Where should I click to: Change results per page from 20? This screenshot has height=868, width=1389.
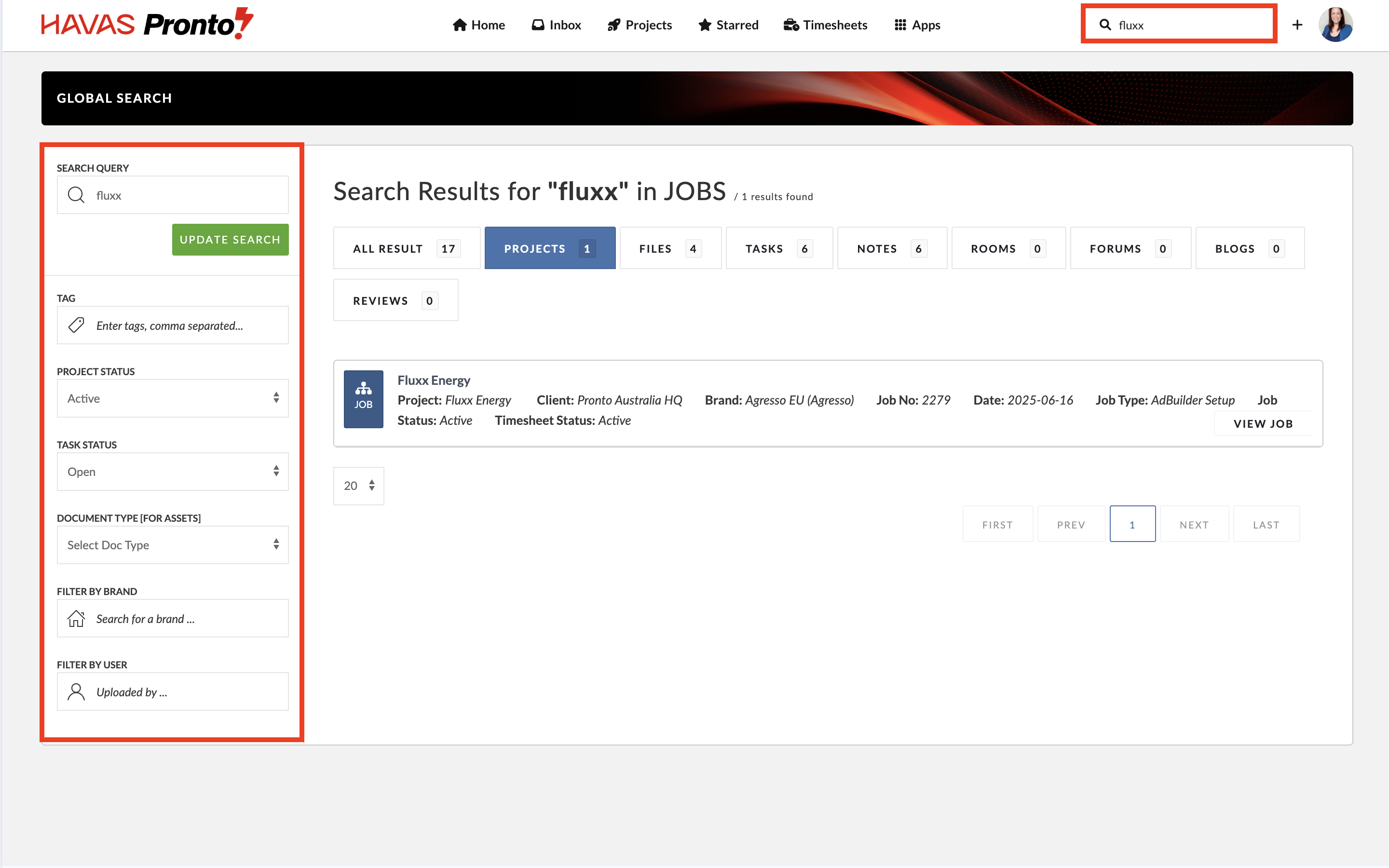(359, 486)
